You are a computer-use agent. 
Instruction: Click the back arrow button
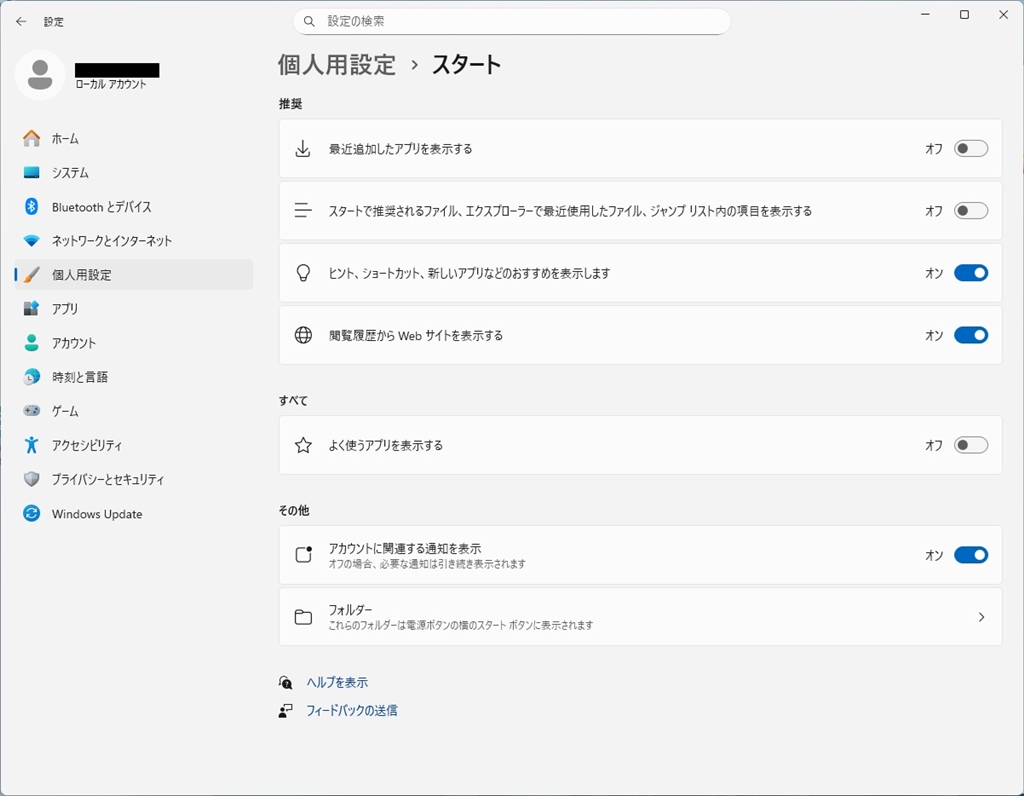pos(21,21)
